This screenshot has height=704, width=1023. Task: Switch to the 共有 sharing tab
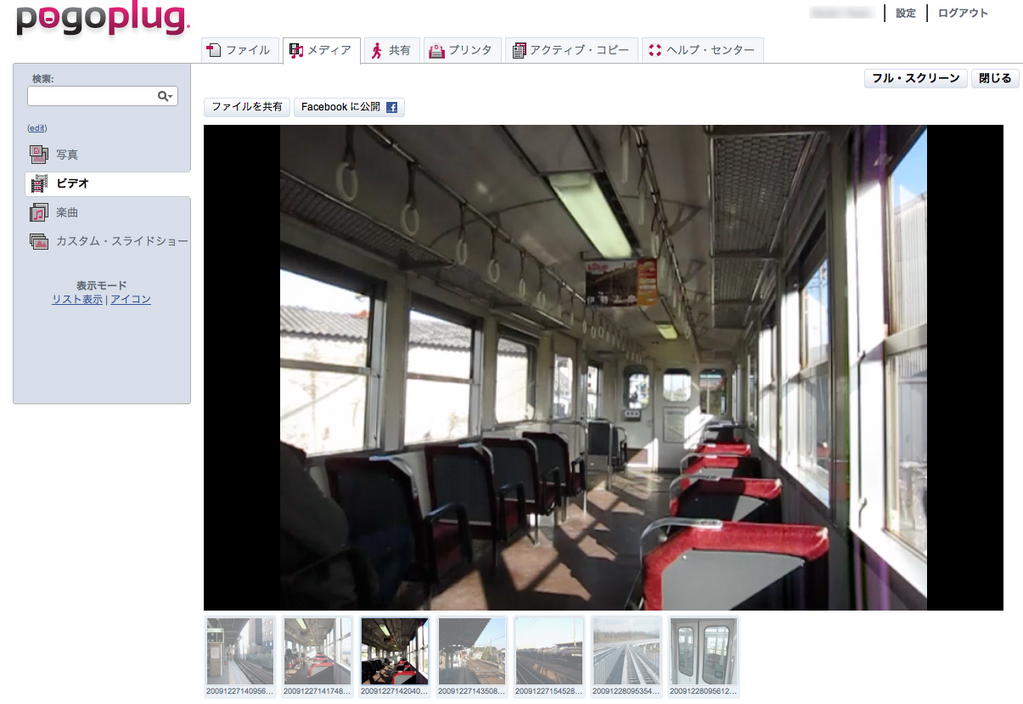tap(390, 50)
